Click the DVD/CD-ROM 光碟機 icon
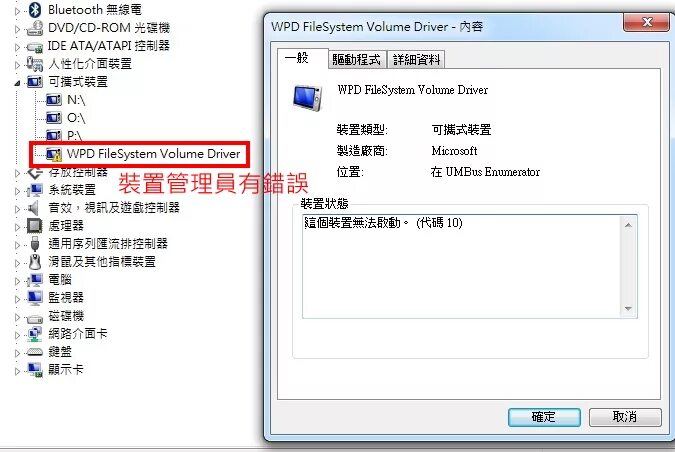Viewport: 675px width, 452px height. pos(34,28)
